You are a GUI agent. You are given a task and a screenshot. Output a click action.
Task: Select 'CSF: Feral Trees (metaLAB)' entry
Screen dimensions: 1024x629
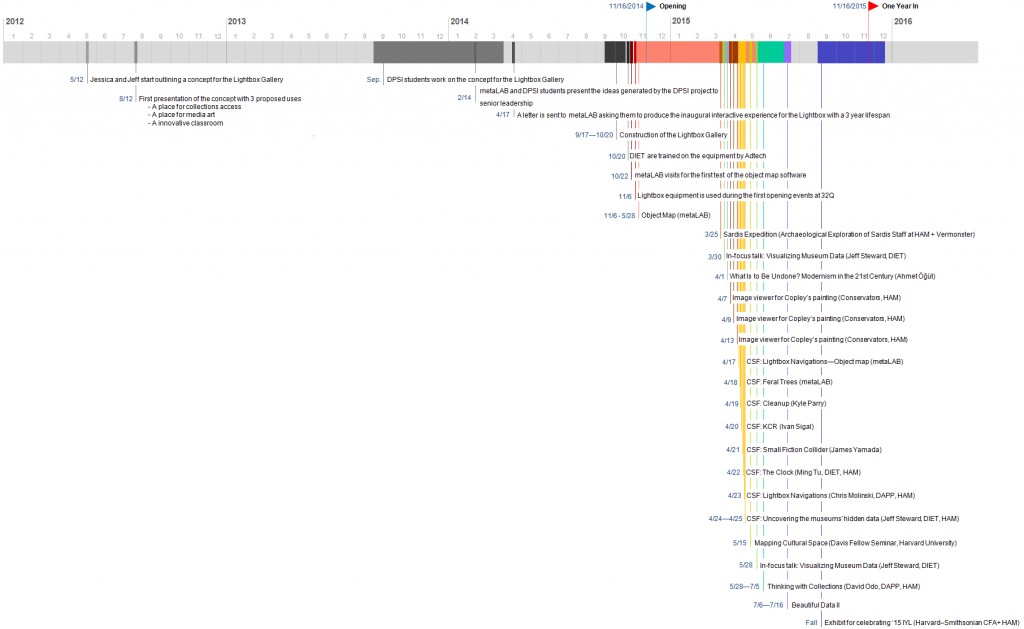790,382
